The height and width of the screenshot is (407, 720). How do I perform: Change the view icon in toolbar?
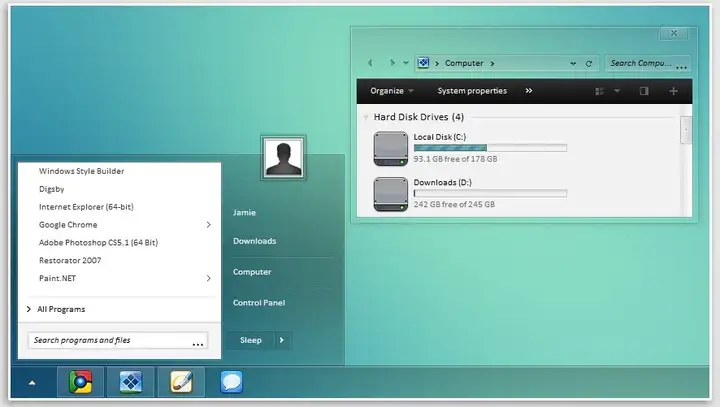(599, 91)
